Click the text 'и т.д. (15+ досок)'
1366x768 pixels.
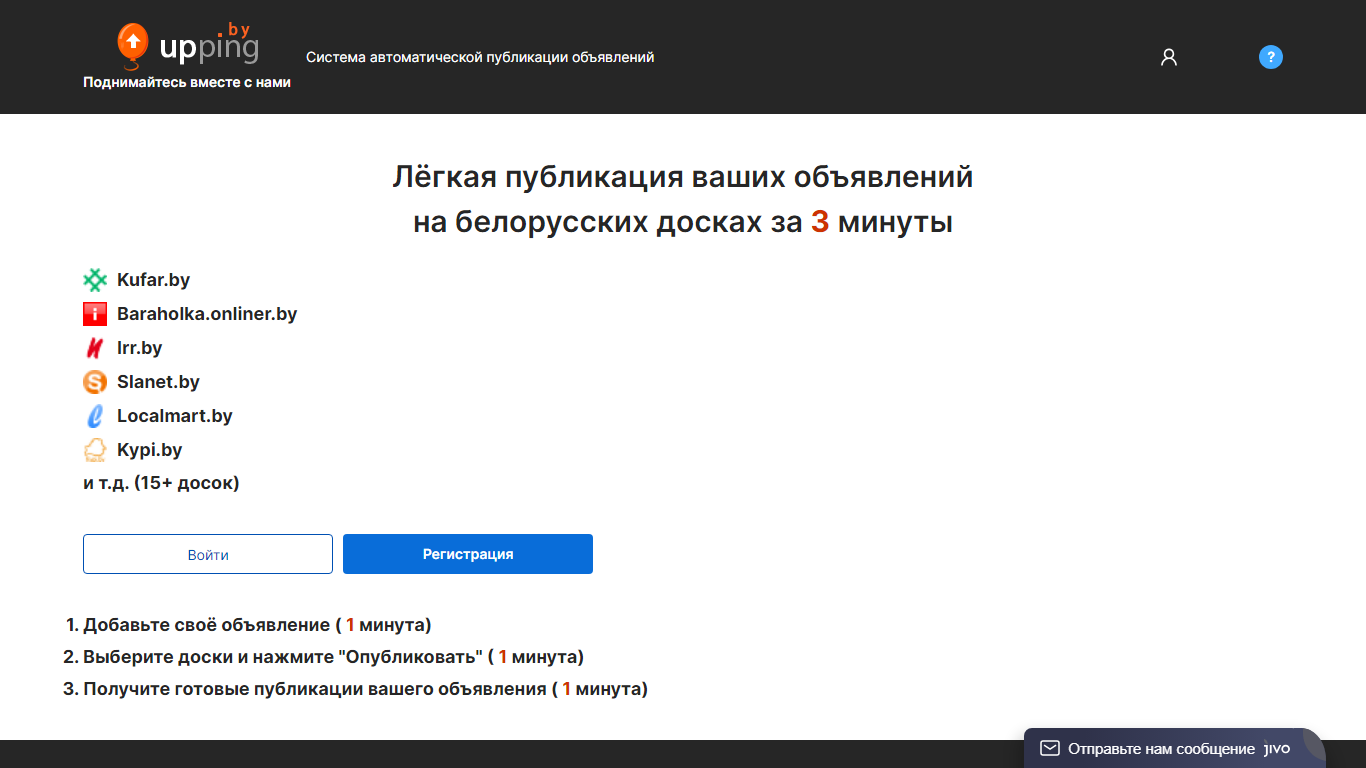tap(161, 483)
